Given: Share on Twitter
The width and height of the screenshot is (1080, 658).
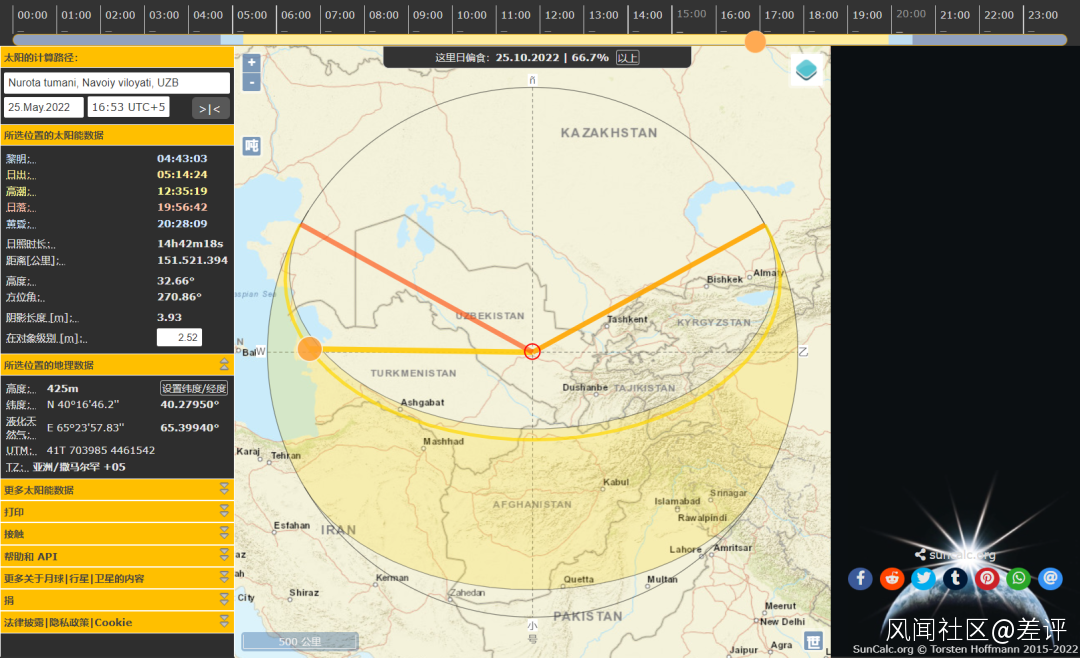Looking at the screenshot, I should pos(924,578).
